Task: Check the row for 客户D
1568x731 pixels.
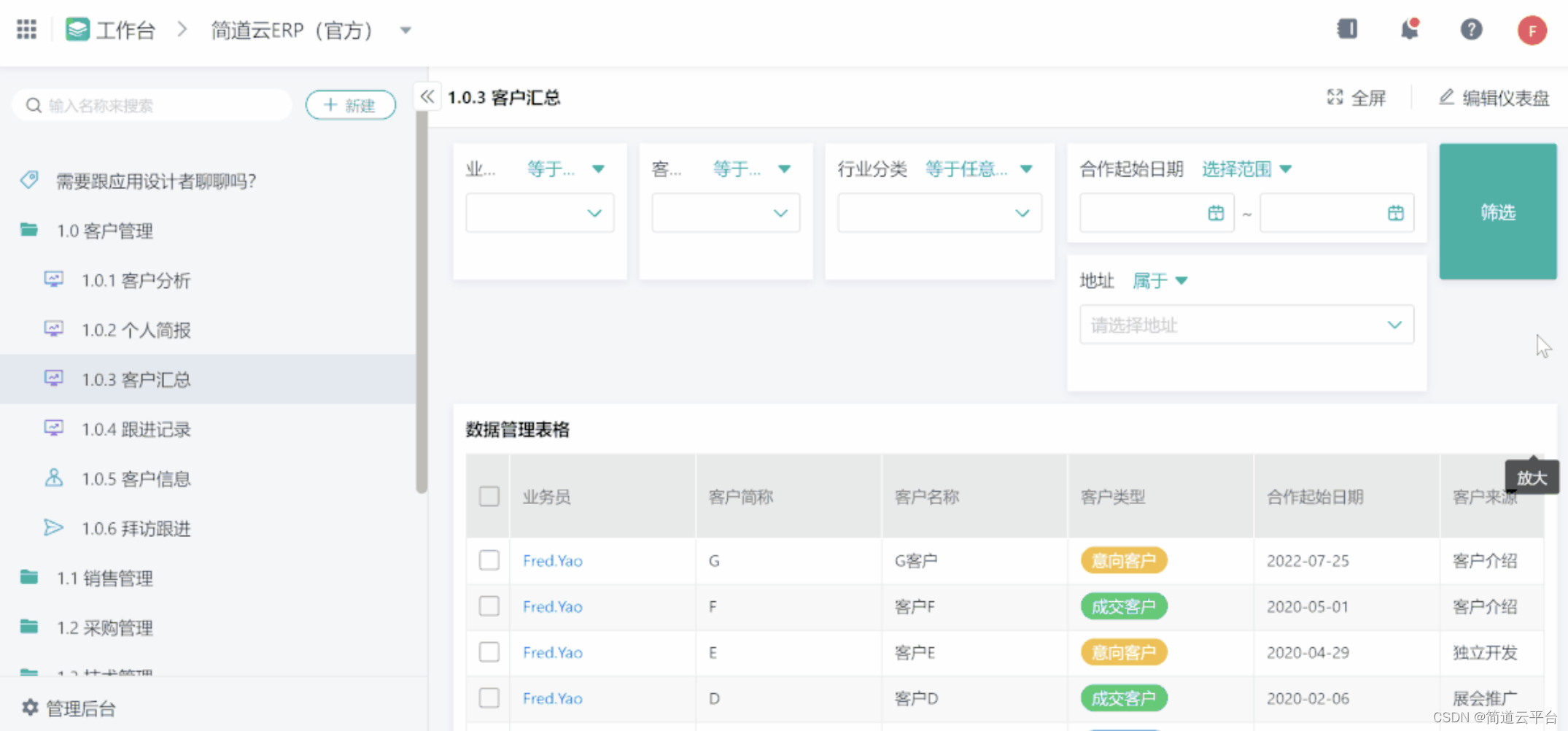Action: [x=489, y=698]
